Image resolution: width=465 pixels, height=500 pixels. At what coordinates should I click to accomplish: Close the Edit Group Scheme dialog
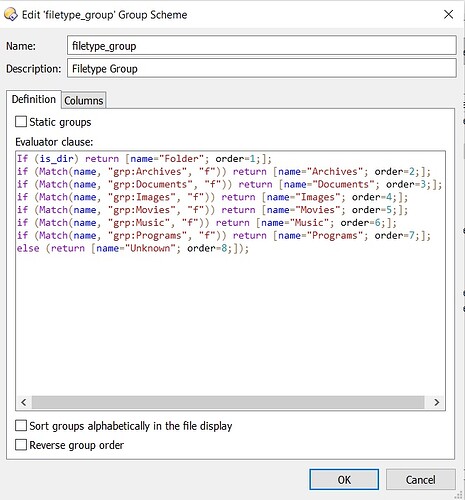click(x=448, y=14)
